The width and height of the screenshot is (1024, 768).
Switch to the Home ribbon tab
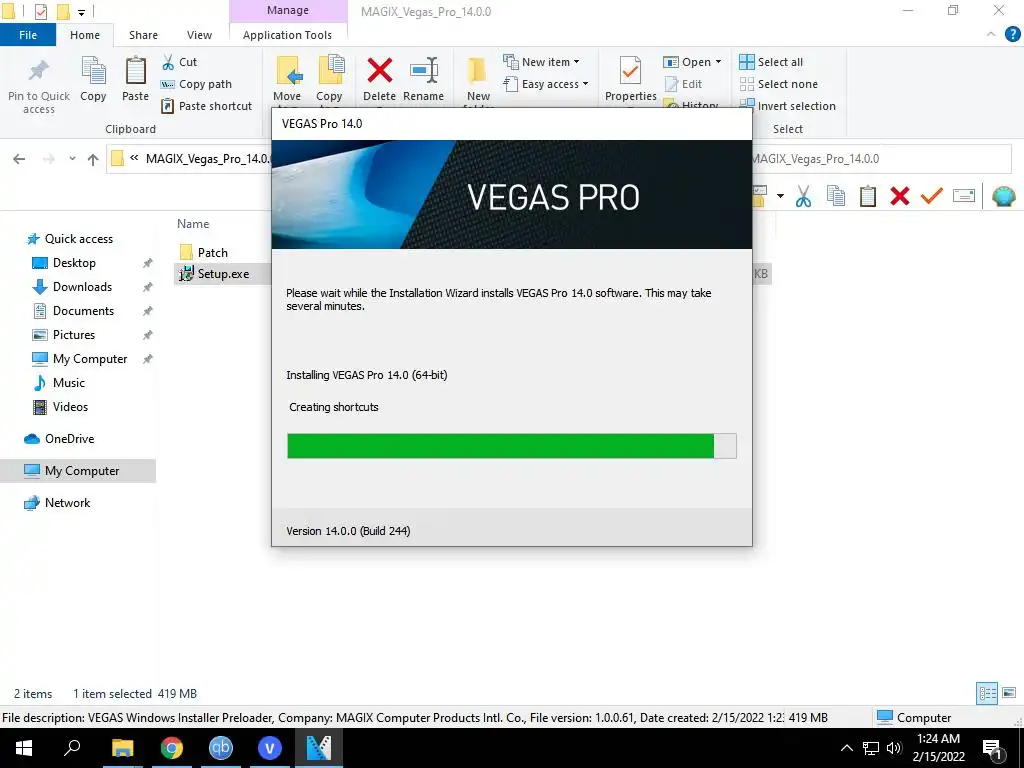point(85,35)
